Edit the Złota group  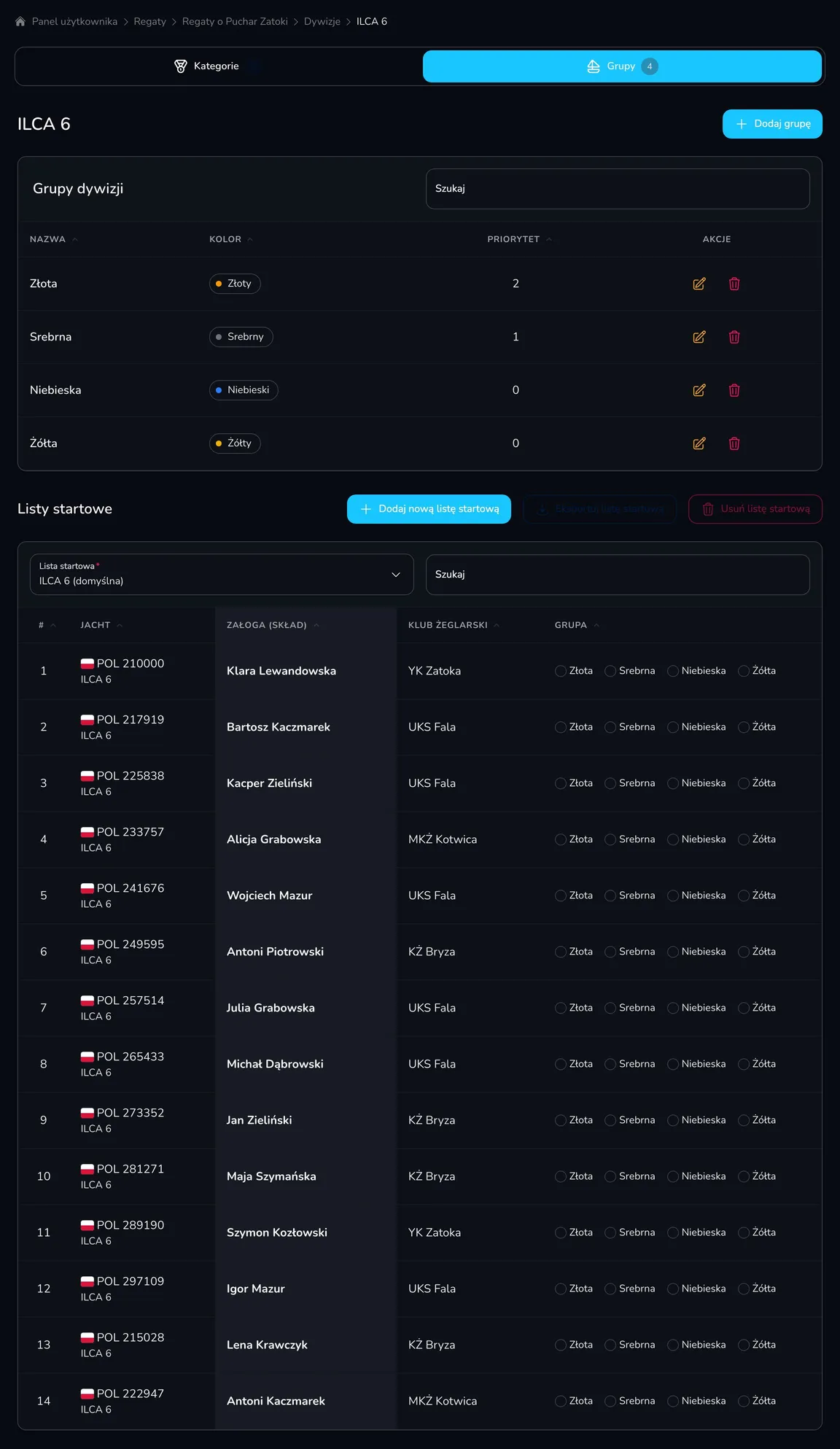[x=699, y=284]
